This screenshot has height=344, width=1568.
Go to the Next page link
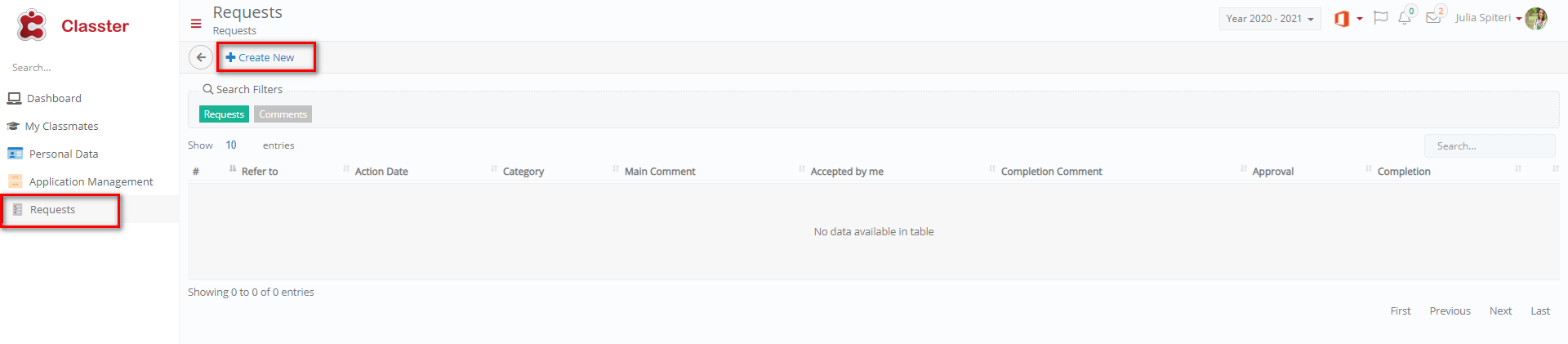(1500, 311)
